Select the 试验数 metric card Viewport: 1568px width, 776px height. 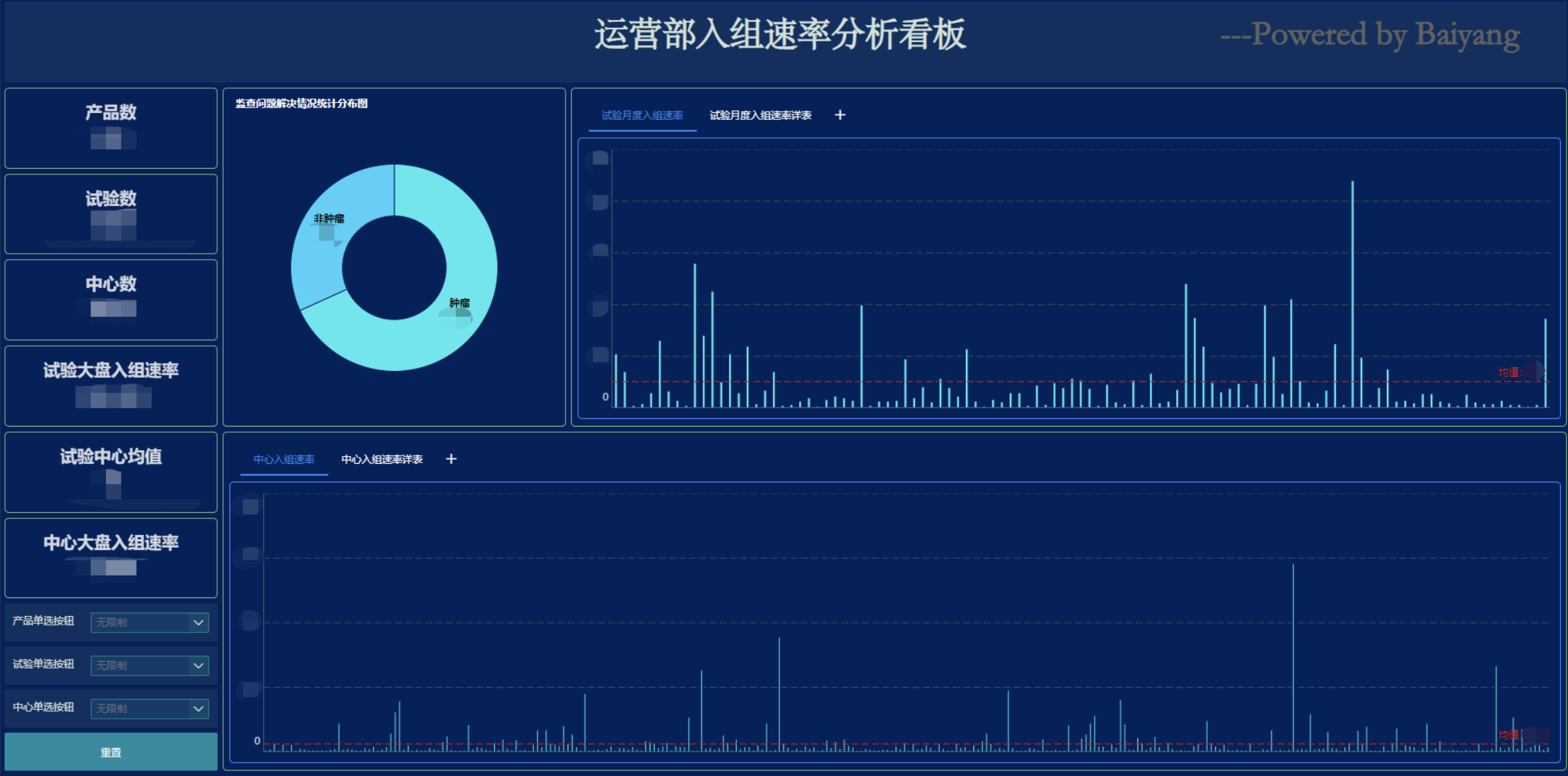coord(111,214)
